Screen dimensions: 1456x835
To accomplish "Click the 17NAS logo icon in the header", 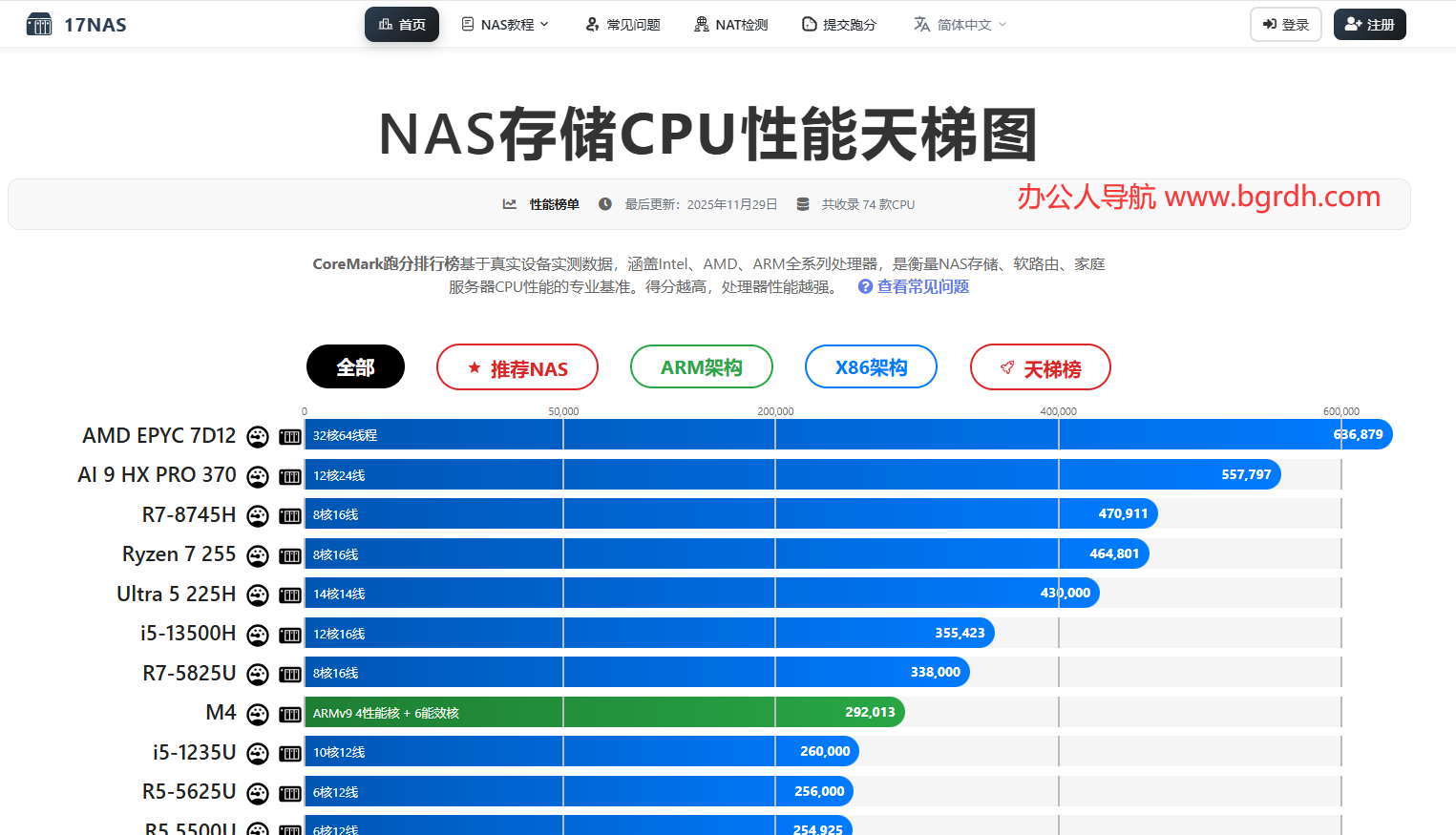I will coord(38,23).
